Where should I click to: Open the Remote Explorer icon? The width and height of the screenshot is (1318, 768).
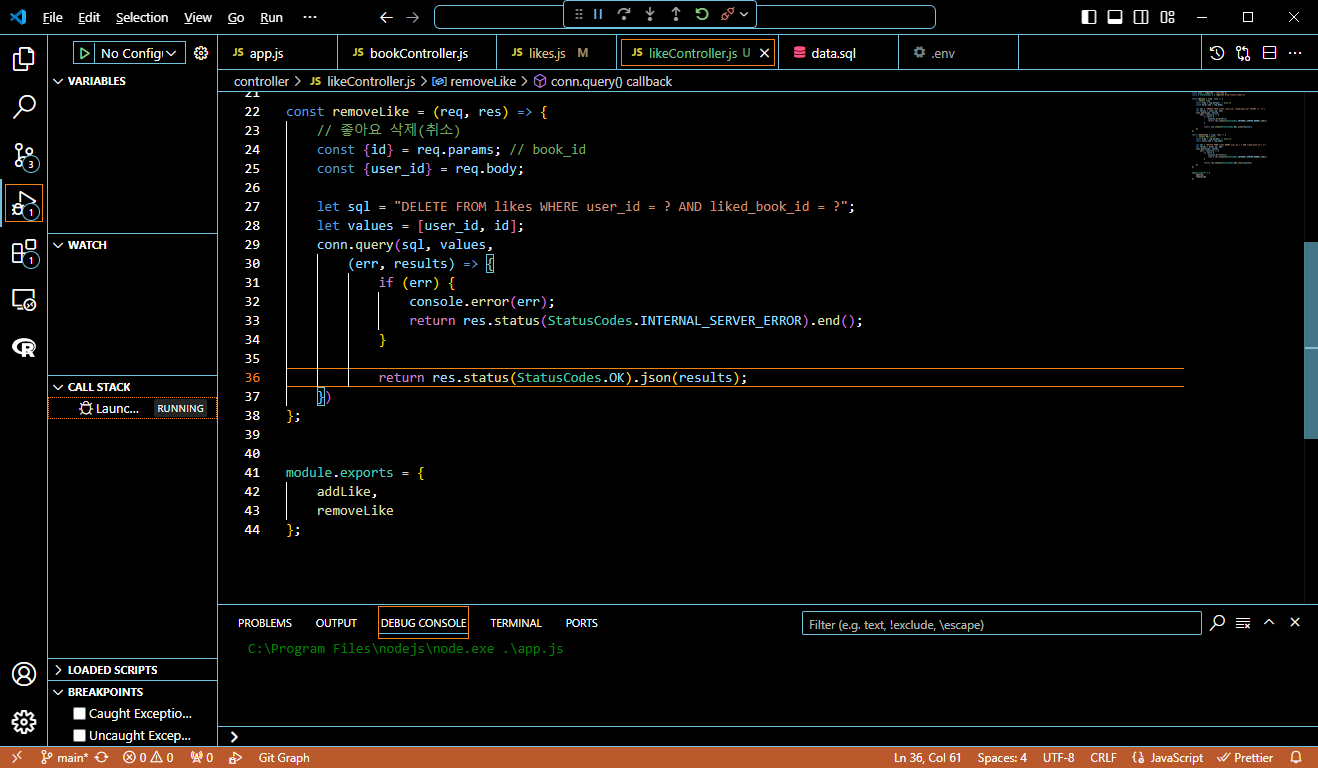tap(24, 299)
